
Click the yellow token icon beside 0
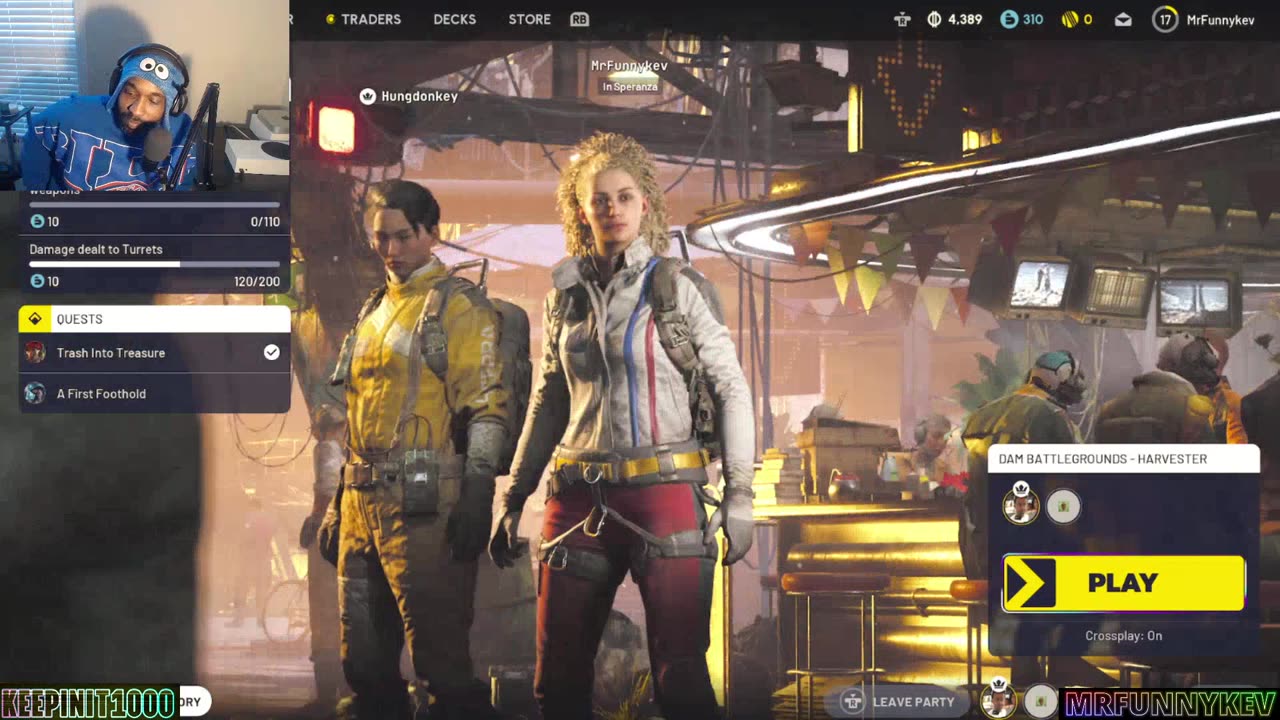tap(1069, 19)
